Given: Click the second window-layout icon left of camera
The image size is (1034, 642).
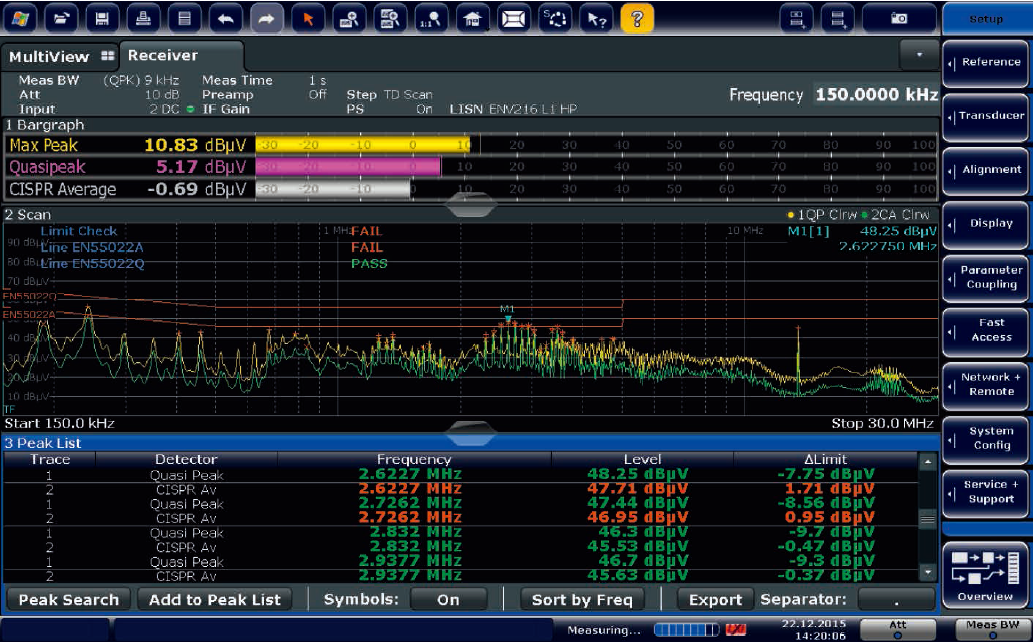Looking at the screenshot, I should pyautogui.click(x=838, y=18).
